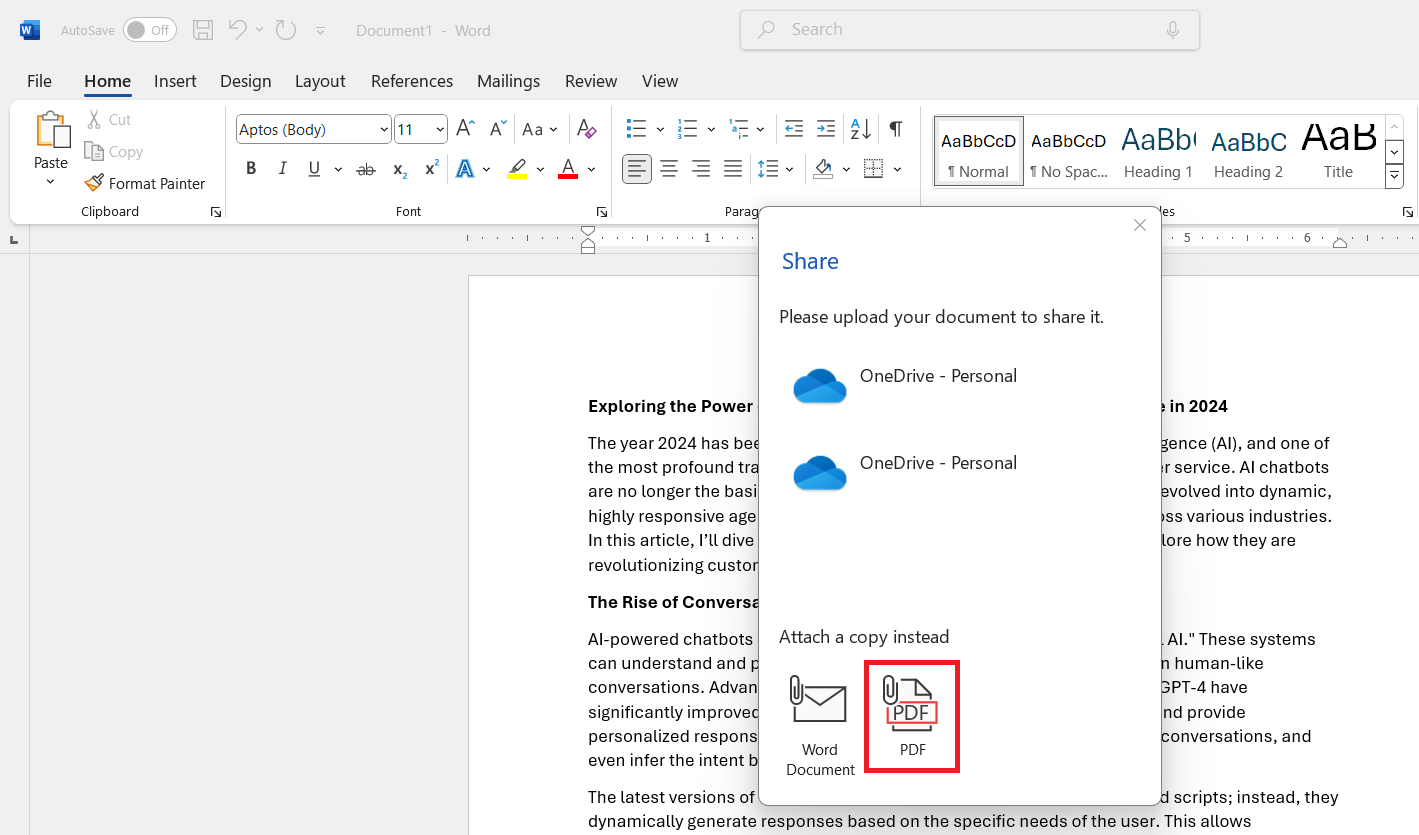Toggle underline formatting
The width and height of the screenshot is (1419, 835).
coord(314,169)
